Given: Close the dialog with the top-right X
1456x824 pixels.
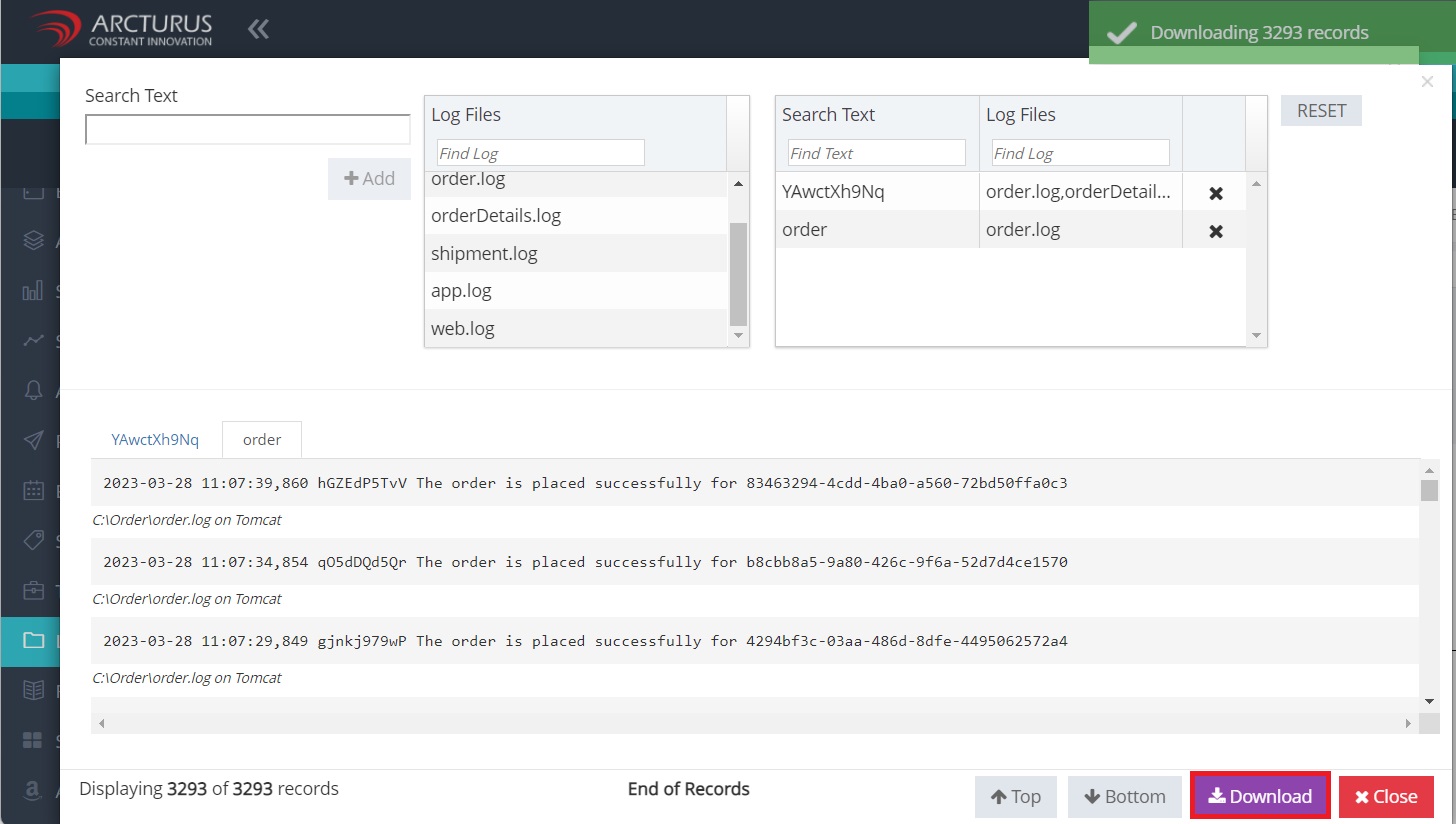Looking at the screenshot, I should [1427, 82].
